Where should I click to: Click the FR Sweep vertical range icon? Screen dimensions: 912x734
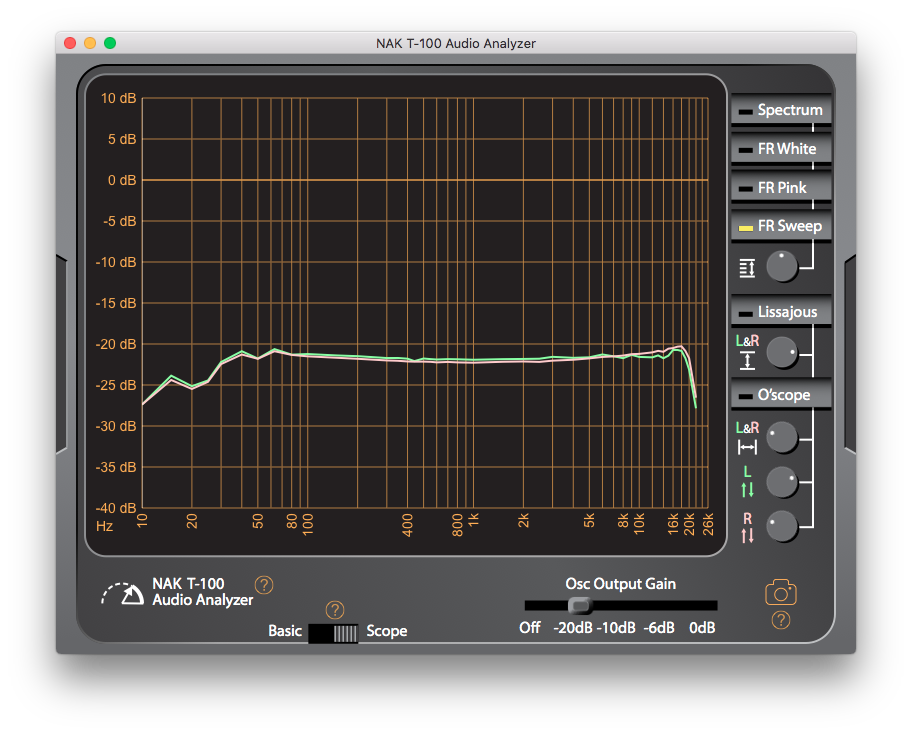pos(747,267)
